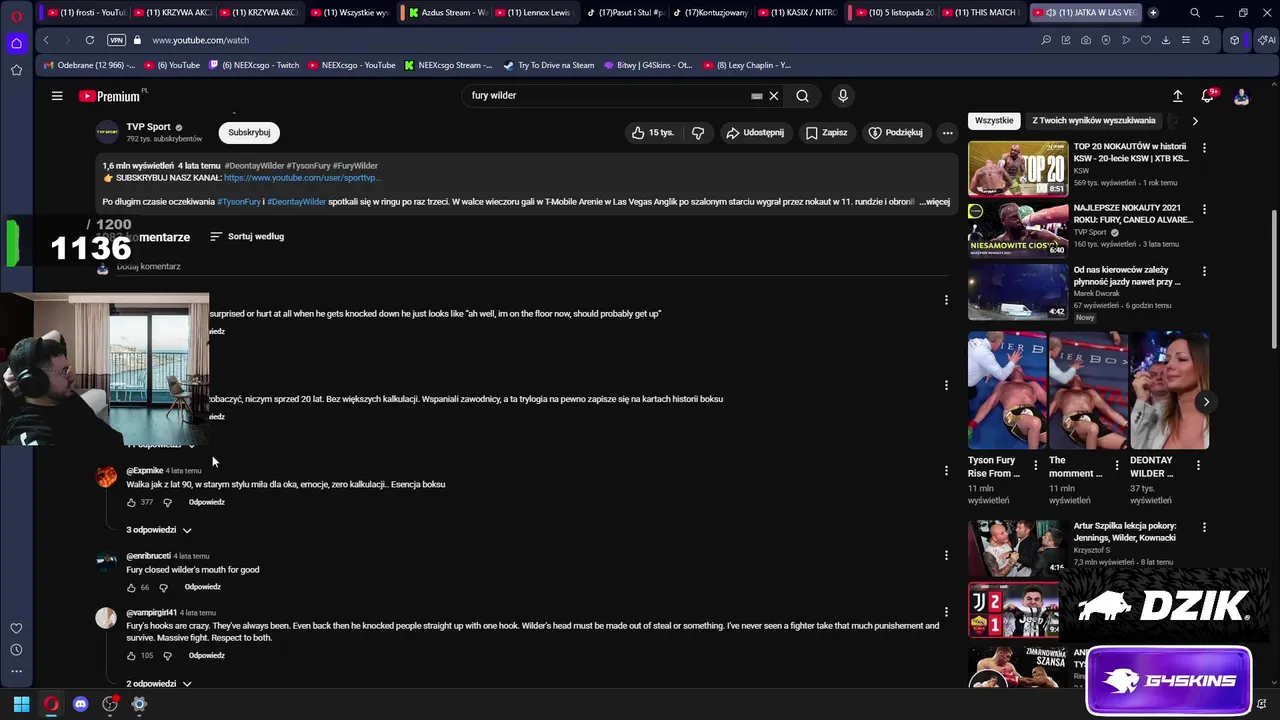Open Discord from the taskbar

pos(80,704)
